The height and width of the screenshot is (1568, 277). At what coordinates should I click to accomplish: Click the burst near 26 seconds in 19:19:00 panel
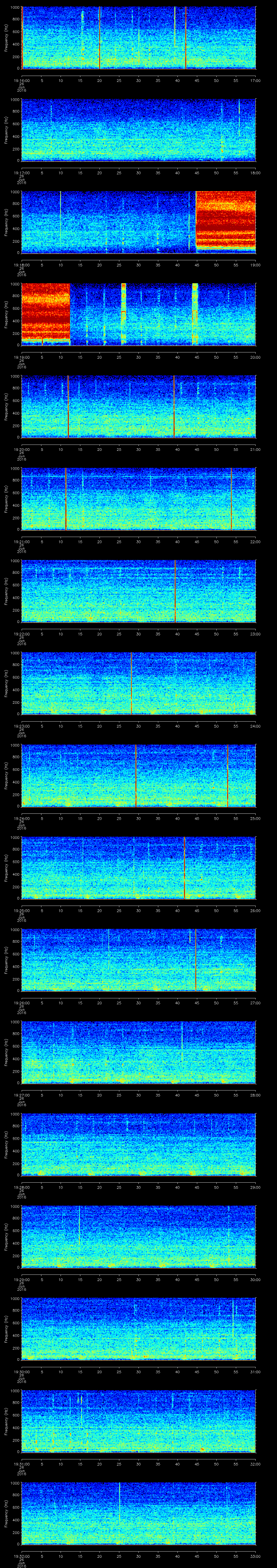point(124,313)
